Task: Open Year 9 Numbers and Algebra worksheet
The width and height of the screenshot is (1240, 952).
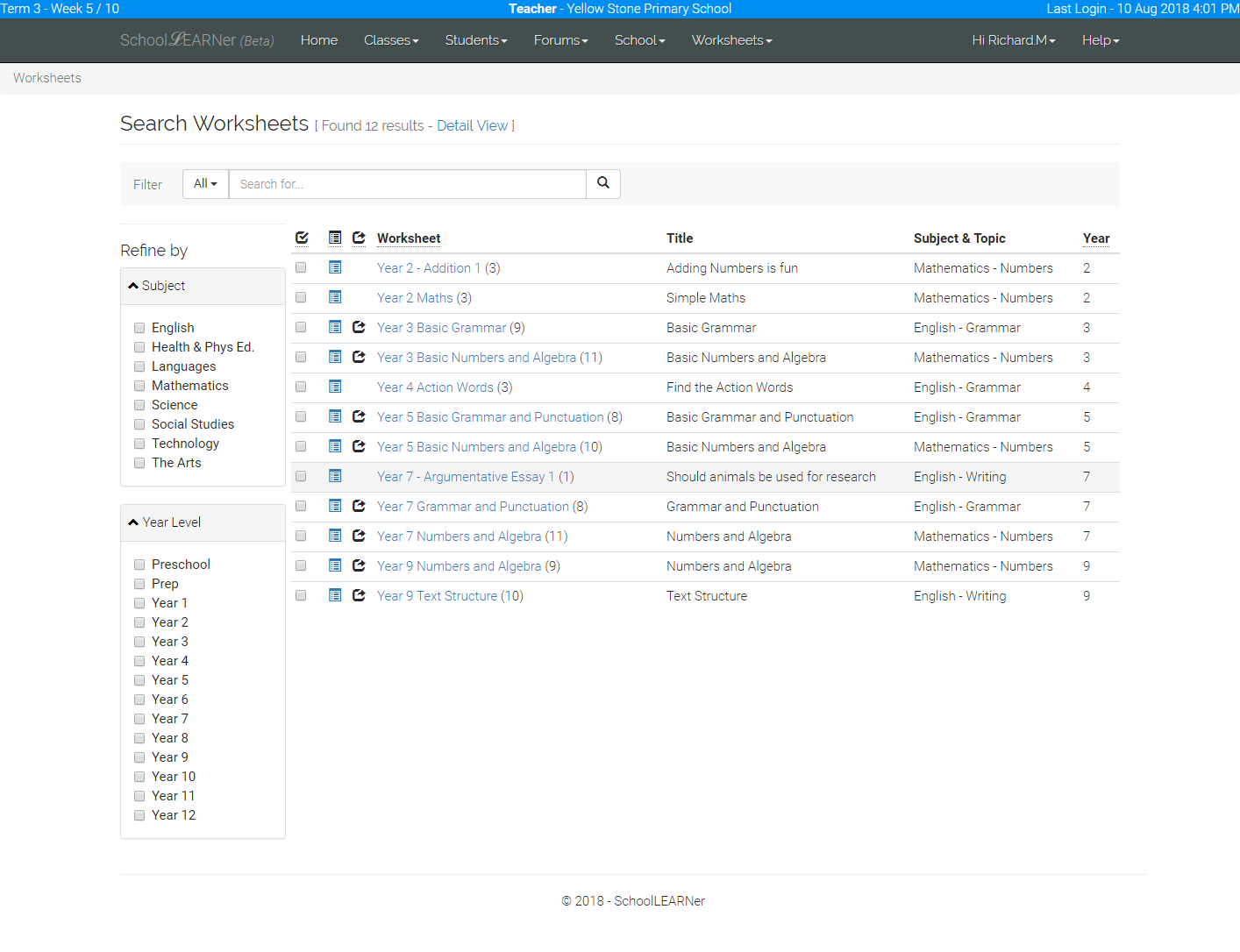Action: [459, 566]
